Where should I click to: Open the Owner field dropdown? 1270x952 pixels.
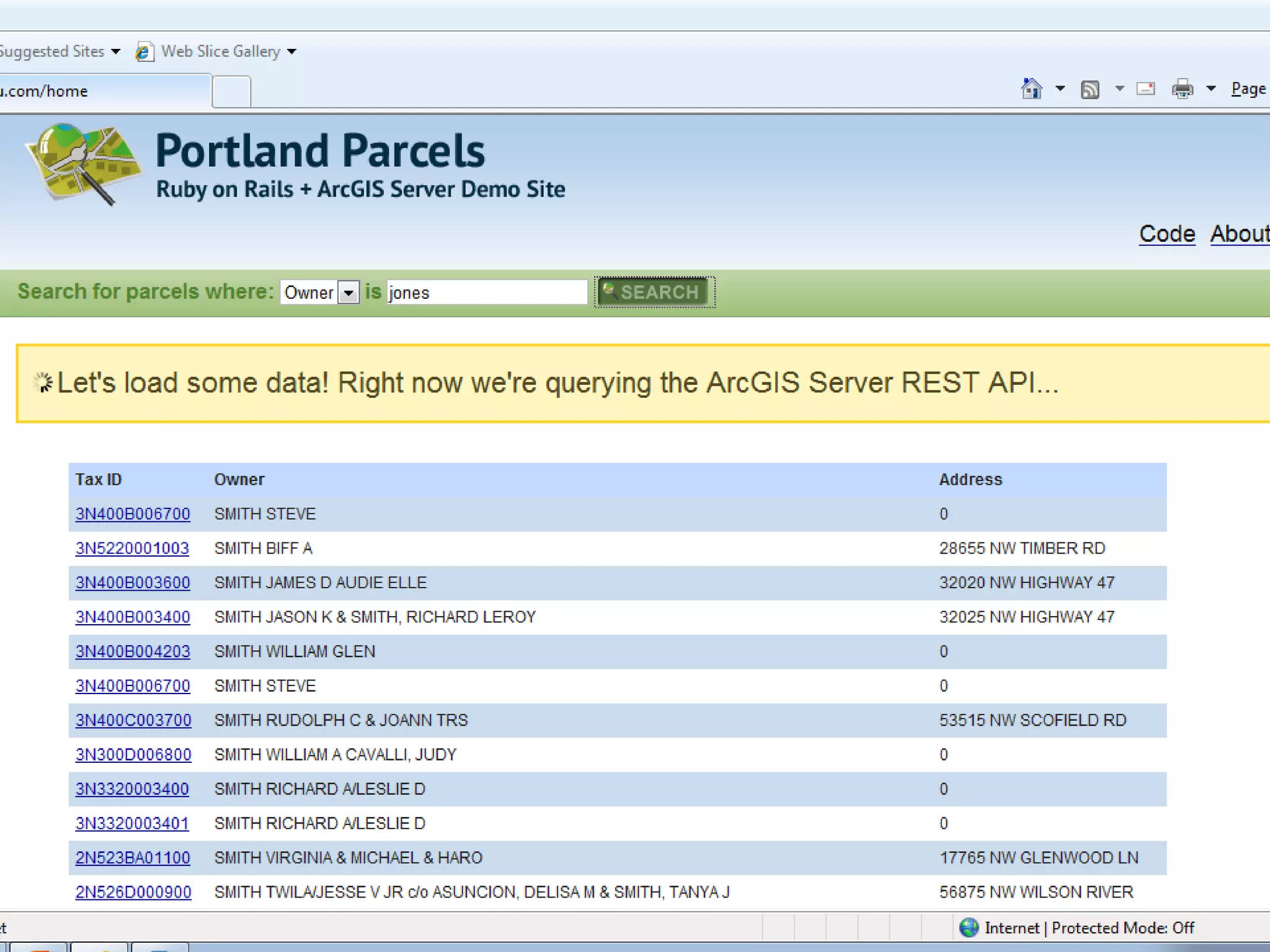[349, 292]
